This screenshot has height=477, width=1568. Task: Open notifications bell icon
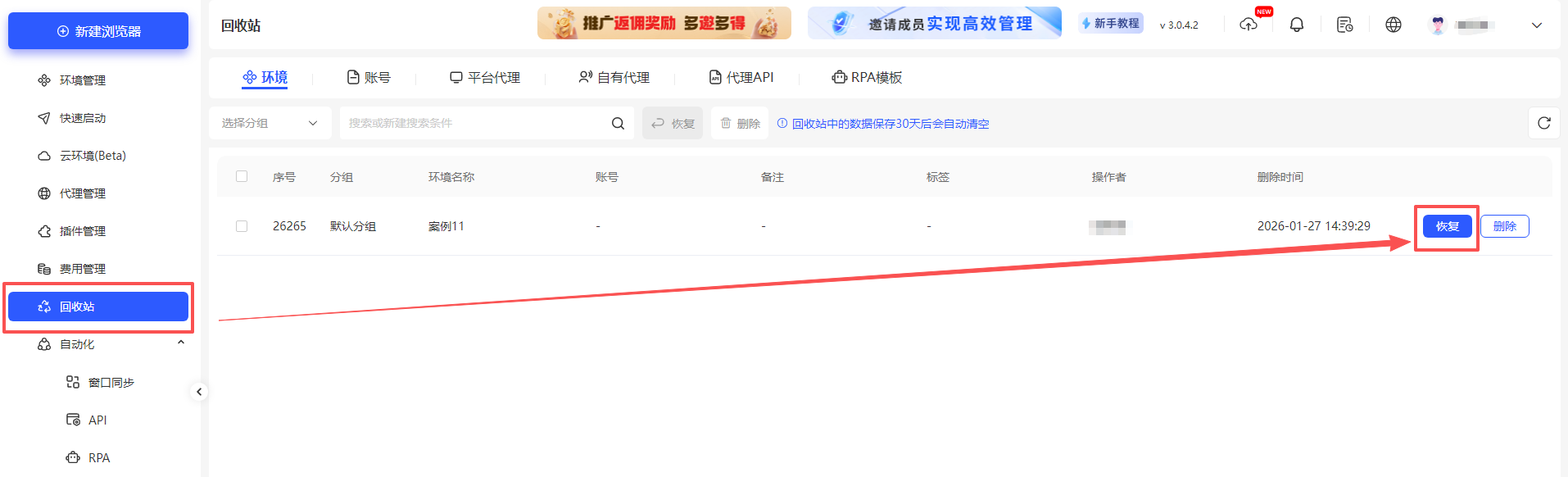(x=1297, y=25)
